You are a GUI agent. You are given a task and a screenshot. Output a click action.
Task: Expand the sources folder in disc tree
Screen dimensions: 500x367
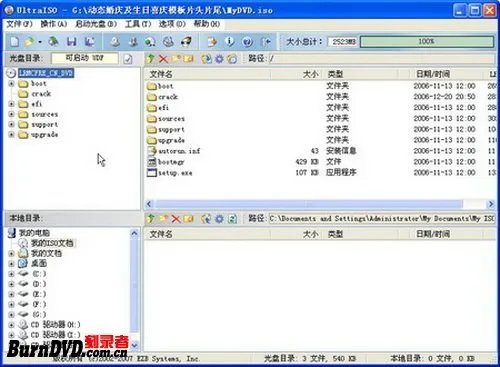(x=11, y=114)
